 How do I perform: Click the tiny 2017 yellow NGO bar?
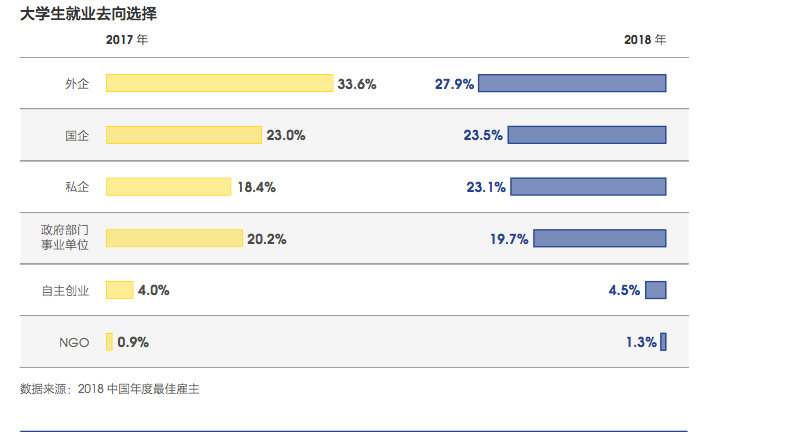pyautogui.click(x=109, y=342)
